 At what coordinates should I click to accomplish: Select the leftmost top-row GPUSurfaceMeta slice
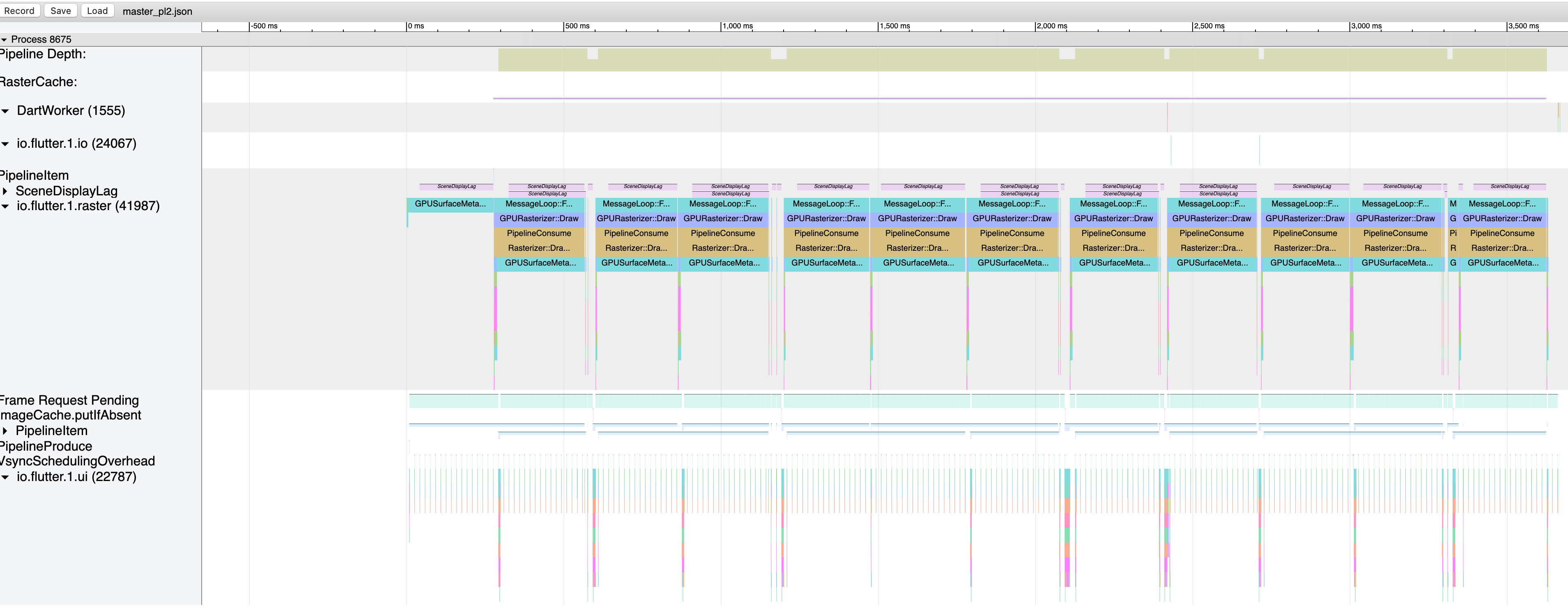(x=450, y=204)
